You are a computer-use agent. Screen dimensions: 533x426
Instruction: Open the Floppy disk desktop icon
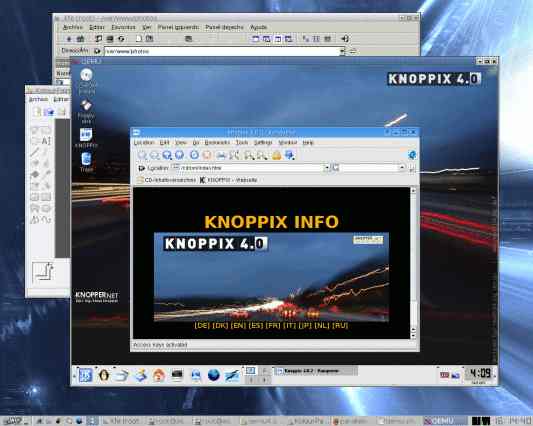point(86,111)
